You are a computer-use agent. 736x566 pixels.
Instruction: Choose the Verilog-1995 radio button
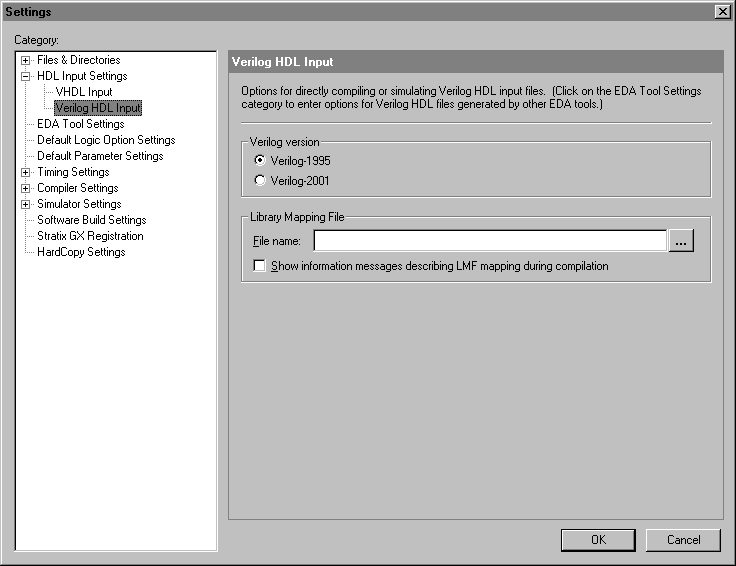tap(260, 161)
